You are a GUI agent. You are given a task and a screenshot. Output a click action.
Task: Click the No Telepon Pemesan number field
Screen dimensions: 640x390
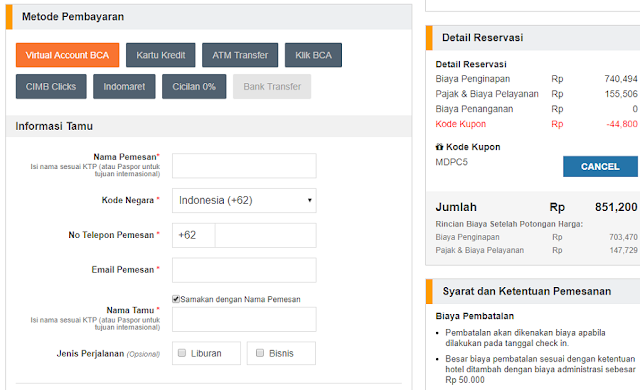[x=266, y=235]
